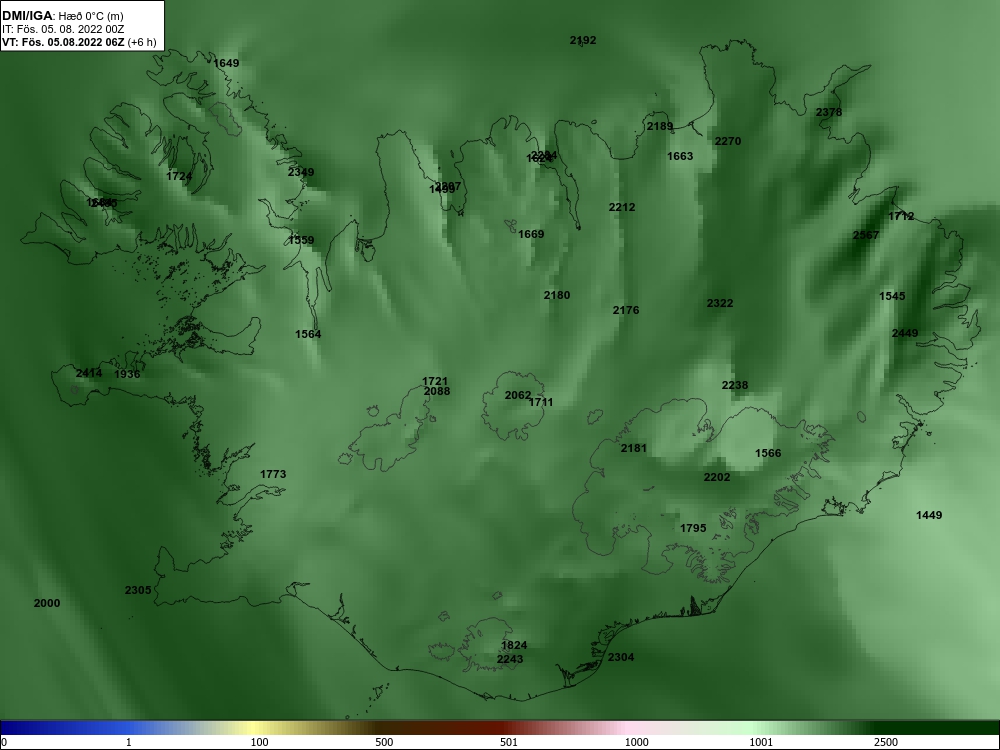Click the 1724 label in the Westfjords
The height and width of the screenshot is (750, 1000).
(179, 176)
